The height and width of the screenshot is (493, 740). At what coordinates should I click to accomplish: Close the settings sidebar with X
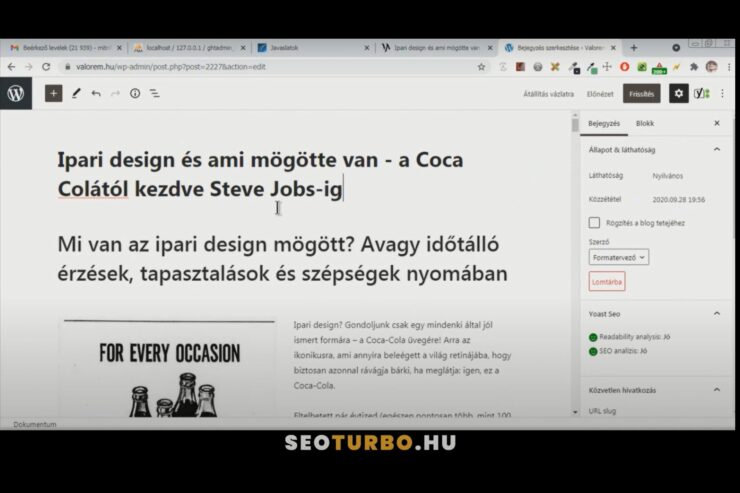coord(717,123)
